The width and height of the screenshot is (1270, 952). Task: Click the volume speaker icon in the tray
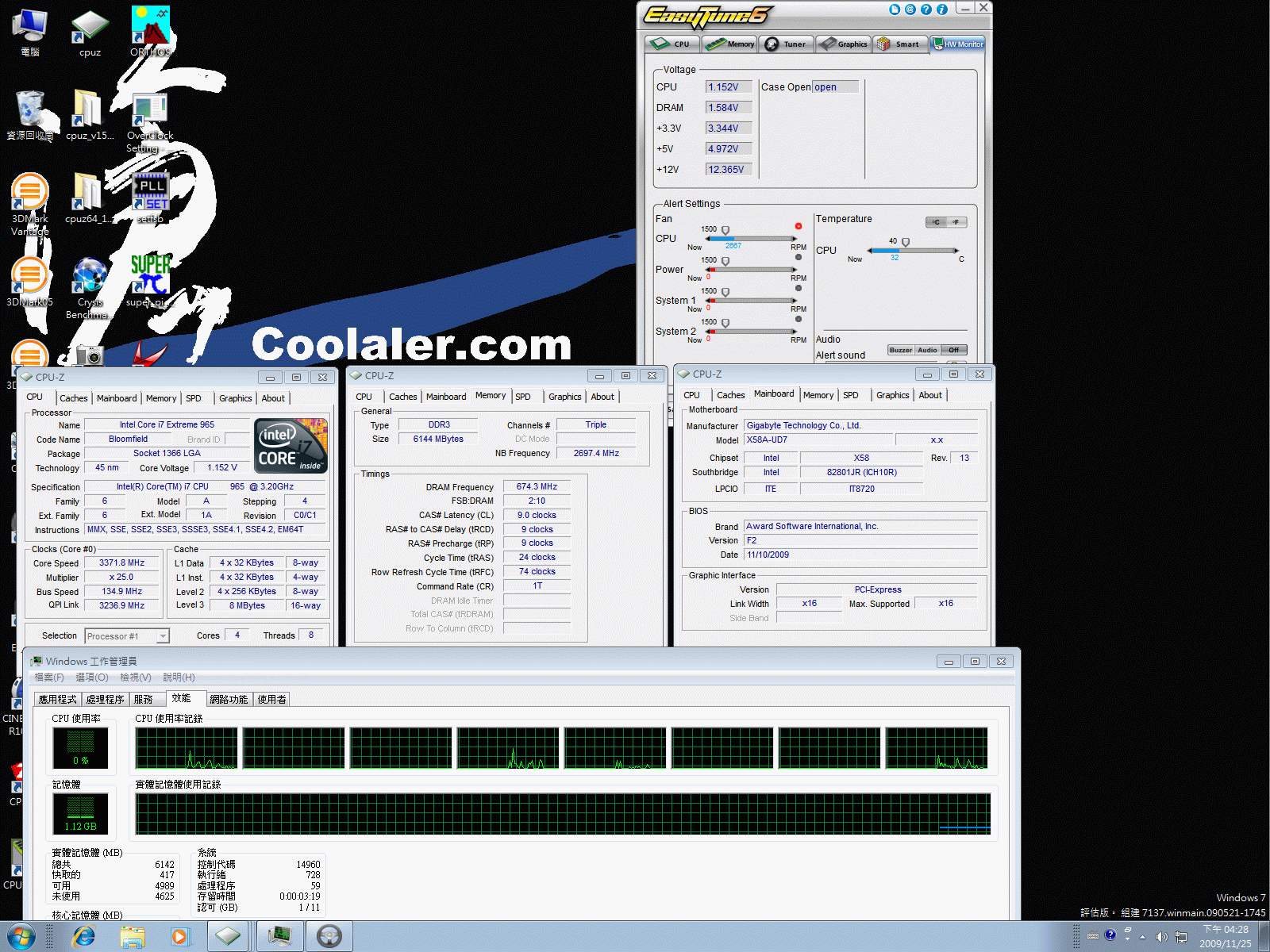[1161, 937]
